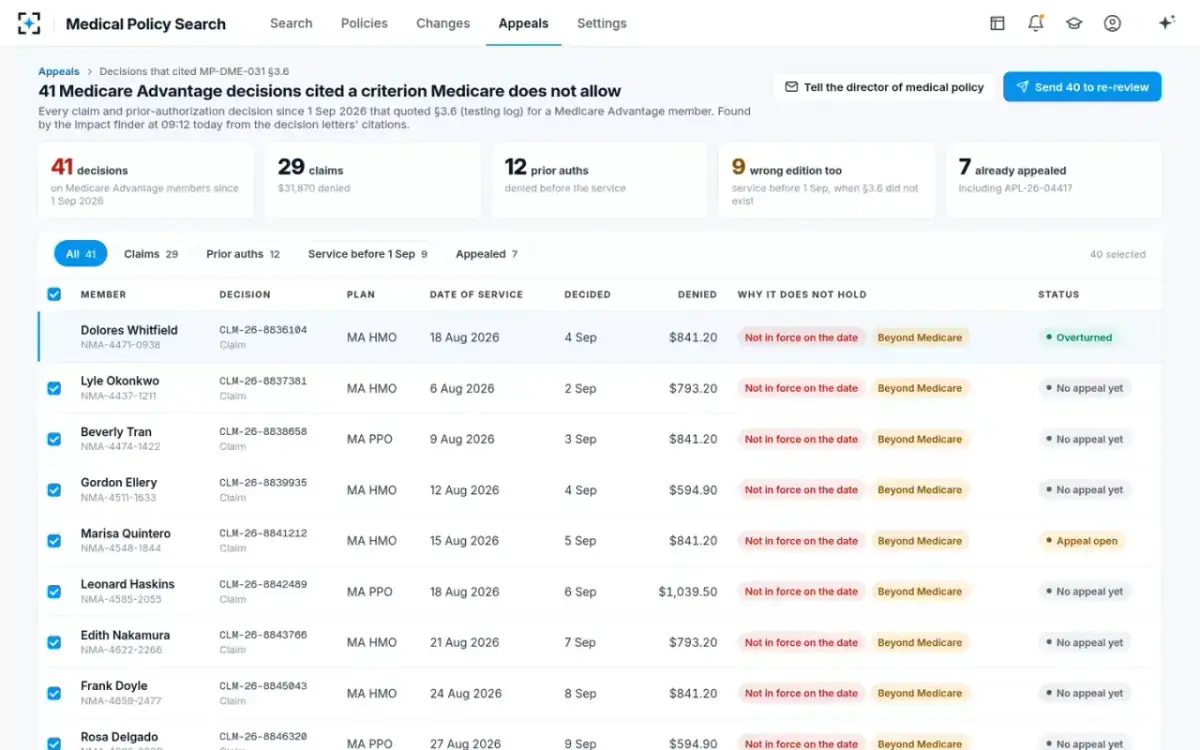Viewport: 1200px width, 750px height.
Task: Toggle the Frank Doyle row checkbox
Action: click(x=54, y=693)
